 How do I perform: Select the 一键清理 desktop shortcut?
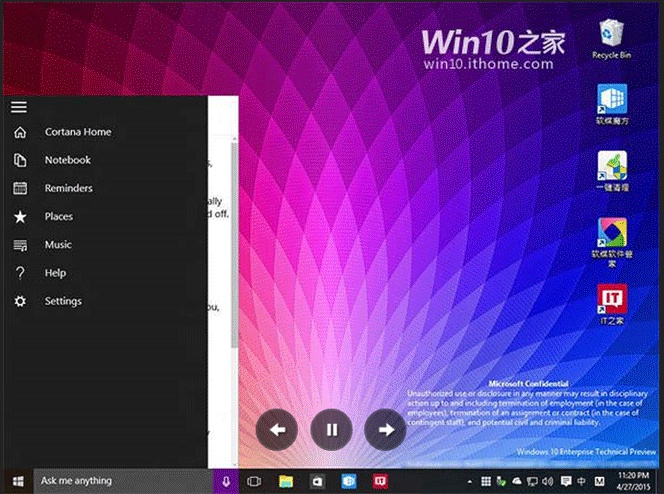(612, 171)
